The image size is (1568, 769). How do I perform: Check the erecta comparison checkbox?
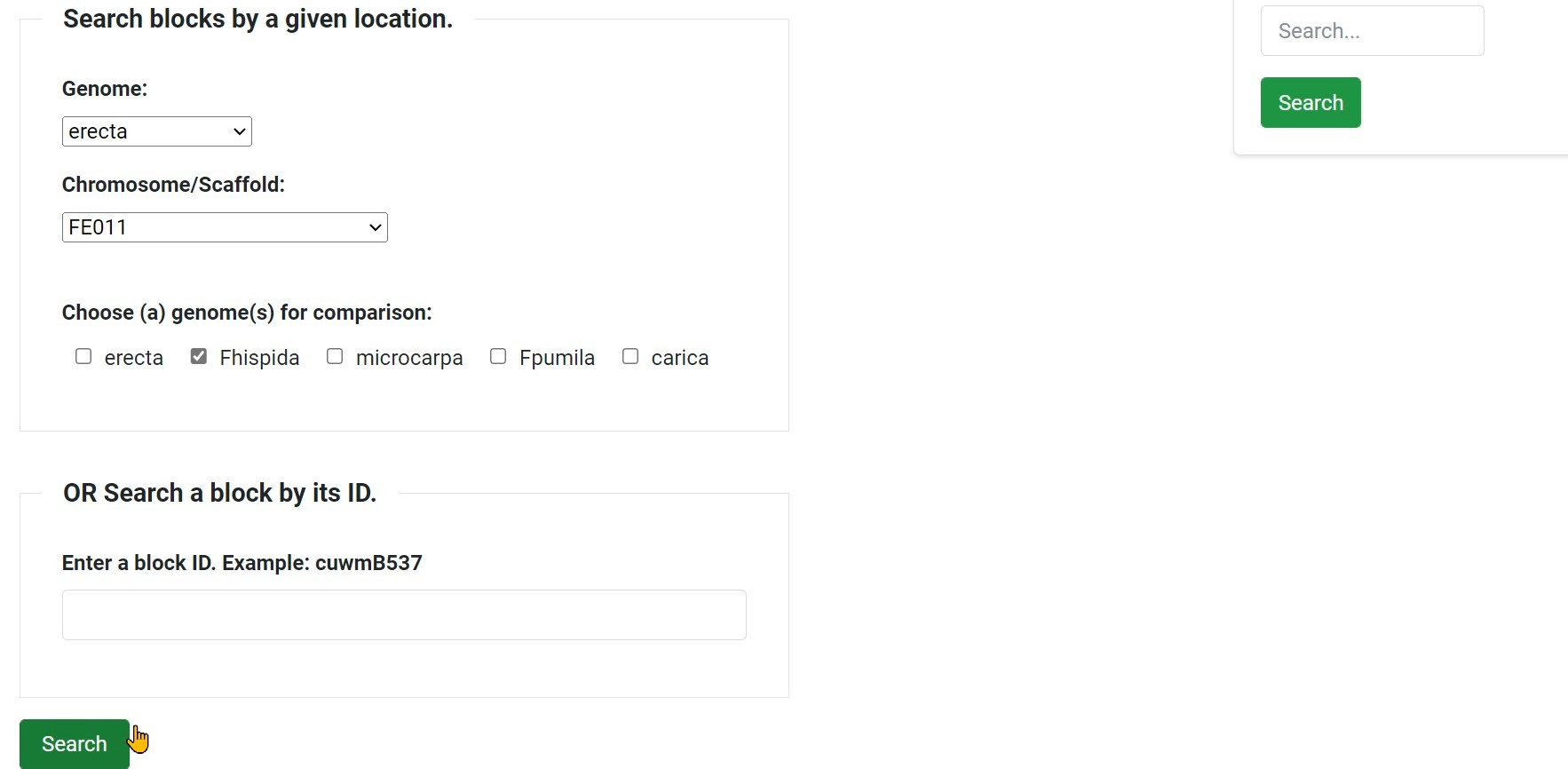[83, 356]
